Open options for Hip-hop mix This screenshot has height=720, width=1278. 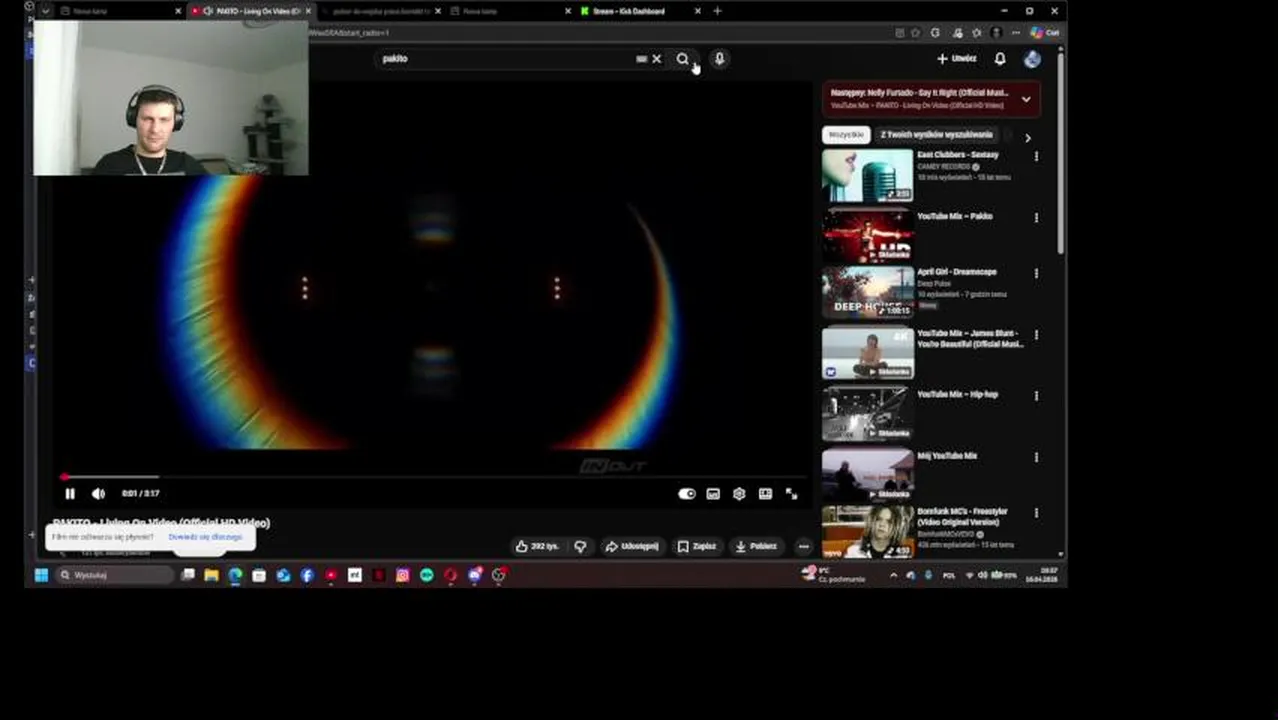[x=1036, y=396]
